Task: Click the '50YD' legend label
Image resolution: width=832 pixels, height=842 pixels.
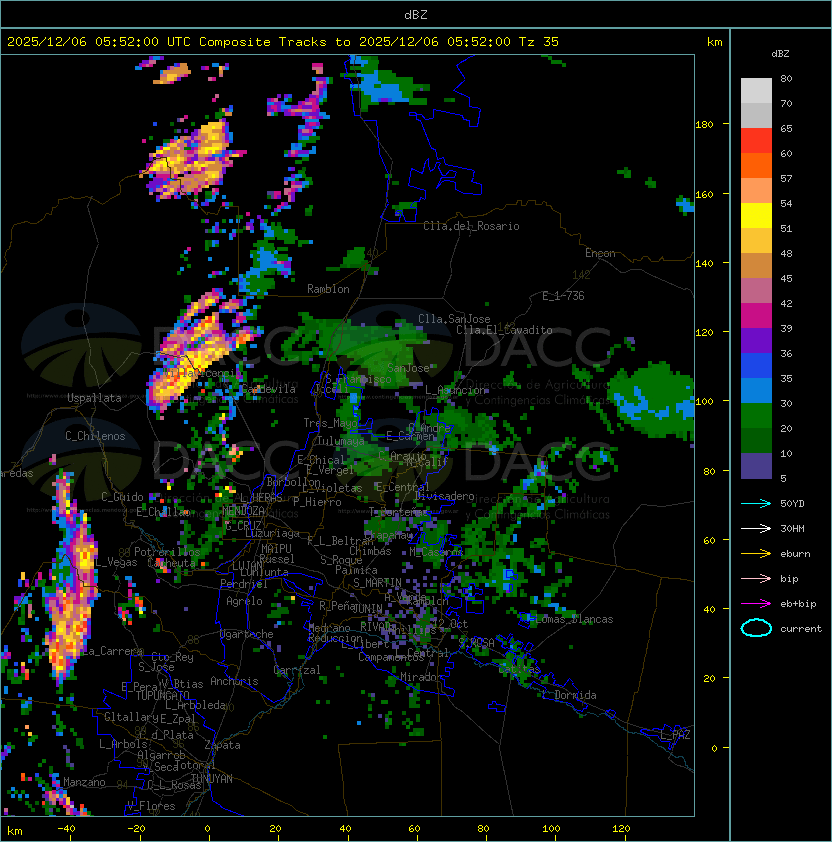Action: (792, 504)
